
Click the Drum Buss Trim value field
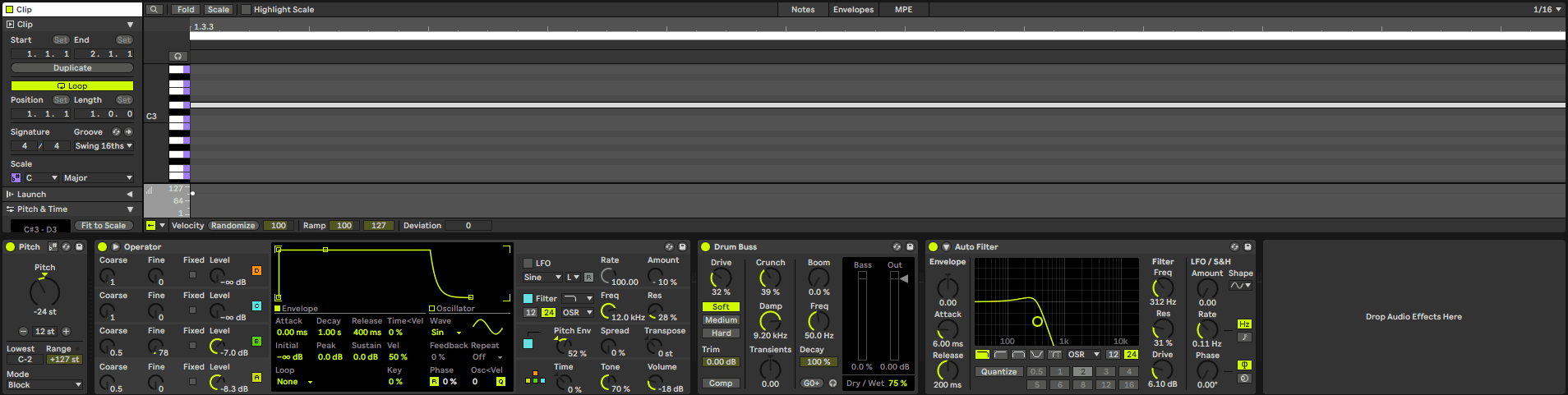pos(721,362)
